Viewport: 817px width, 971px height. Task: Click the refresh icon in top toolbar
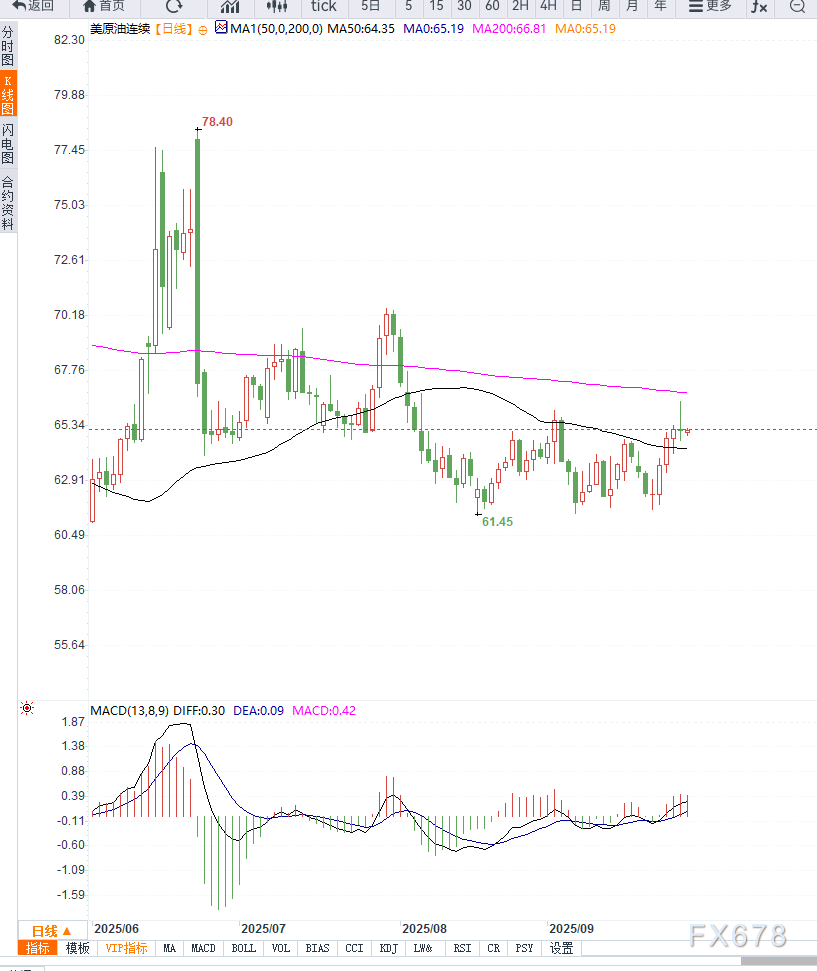(174, 6)
